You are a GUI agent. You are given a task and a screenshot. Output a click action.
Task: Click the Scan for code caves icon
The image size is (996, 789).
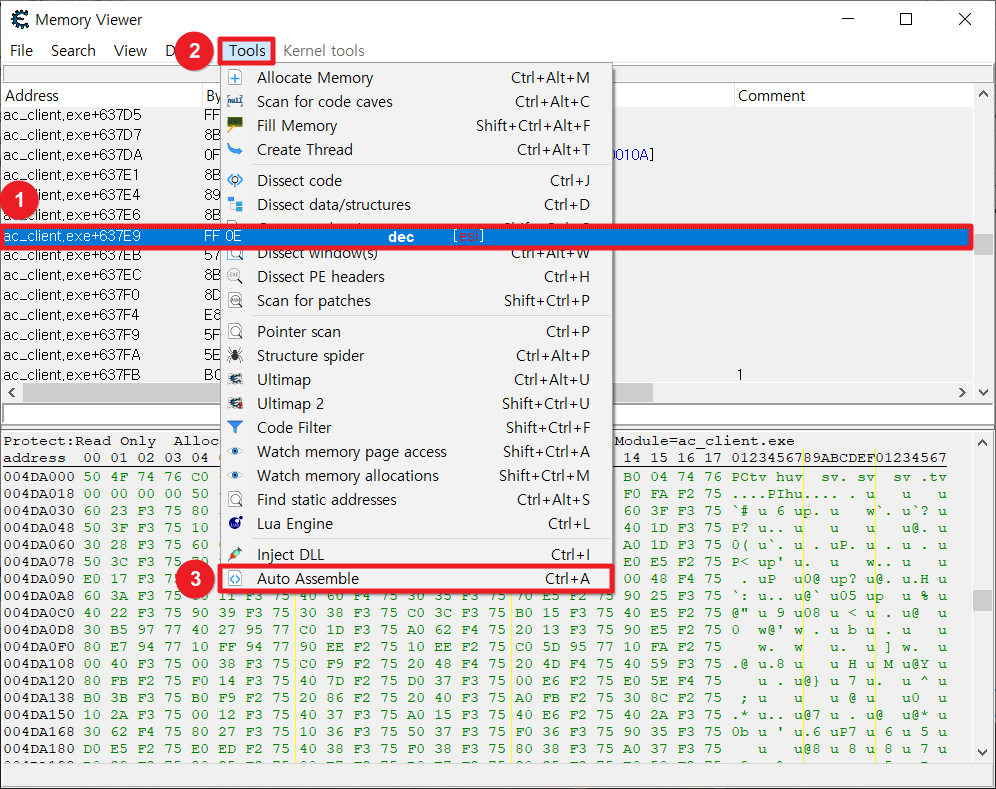coord(235,102)
